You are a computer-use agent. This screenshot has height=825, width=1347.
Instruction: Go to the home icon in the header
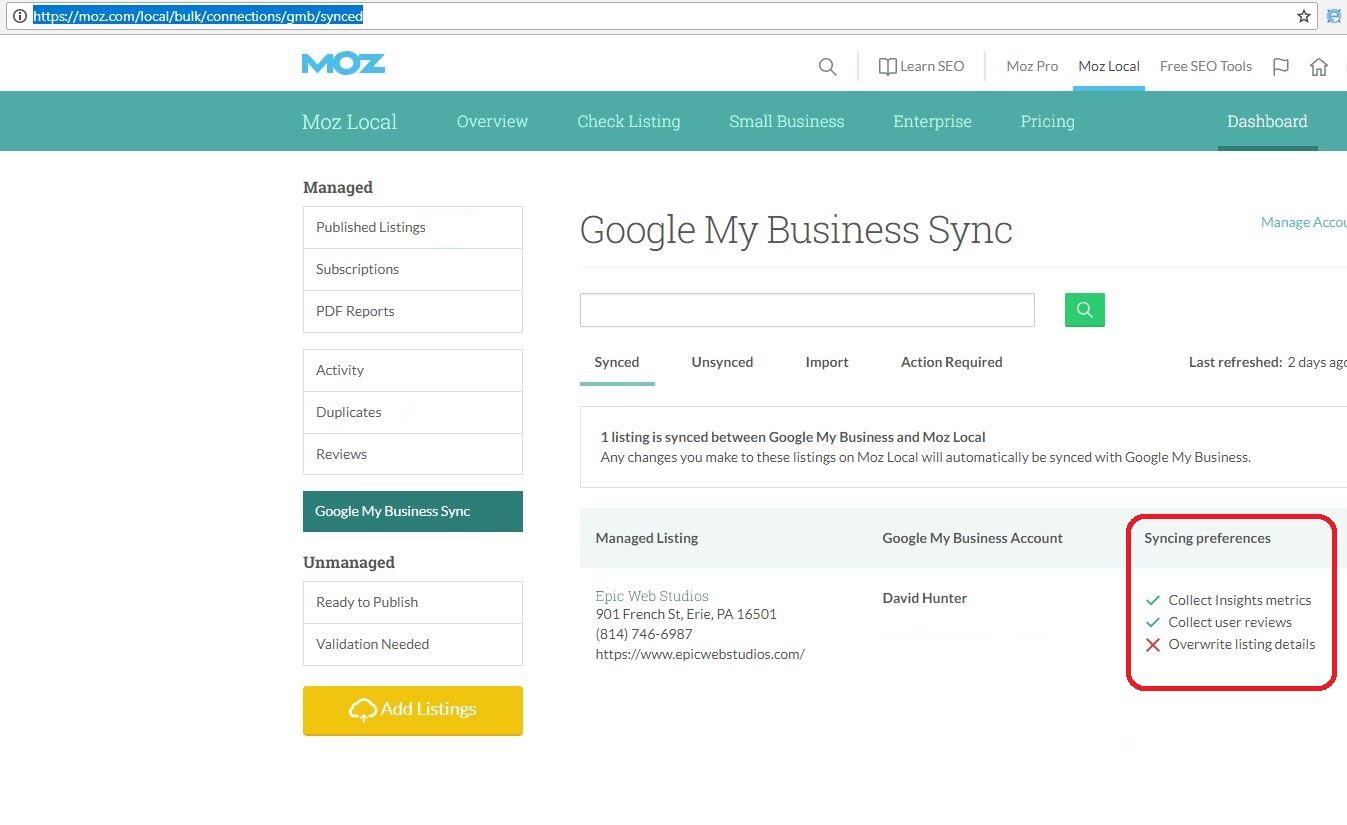pyautogui.click(x=1319, y=67)
